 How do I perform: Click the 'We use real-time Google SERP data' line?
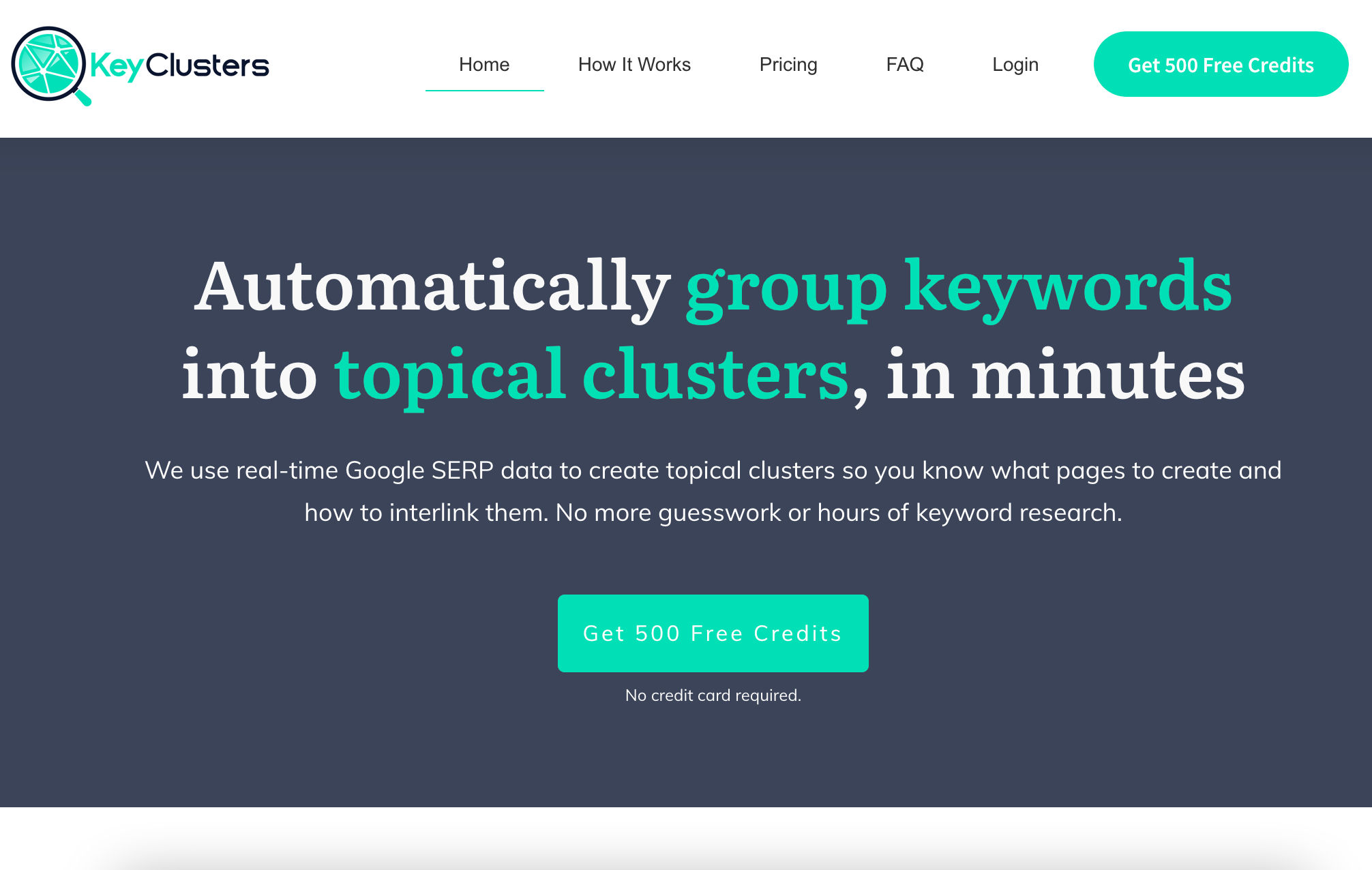[x=713, y=470]
